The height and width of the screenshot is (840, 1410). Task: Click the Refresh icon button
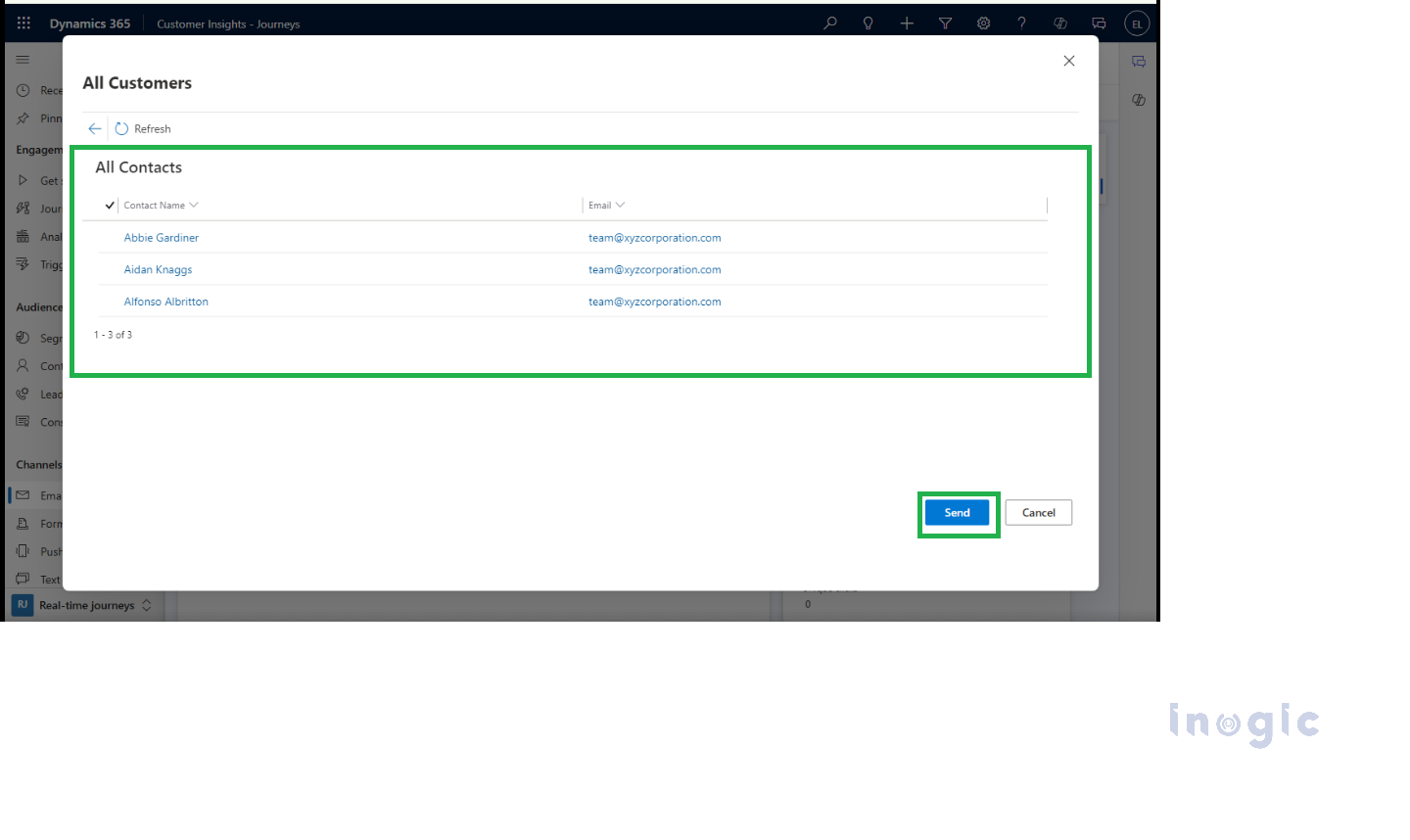(x=122, y=129)
